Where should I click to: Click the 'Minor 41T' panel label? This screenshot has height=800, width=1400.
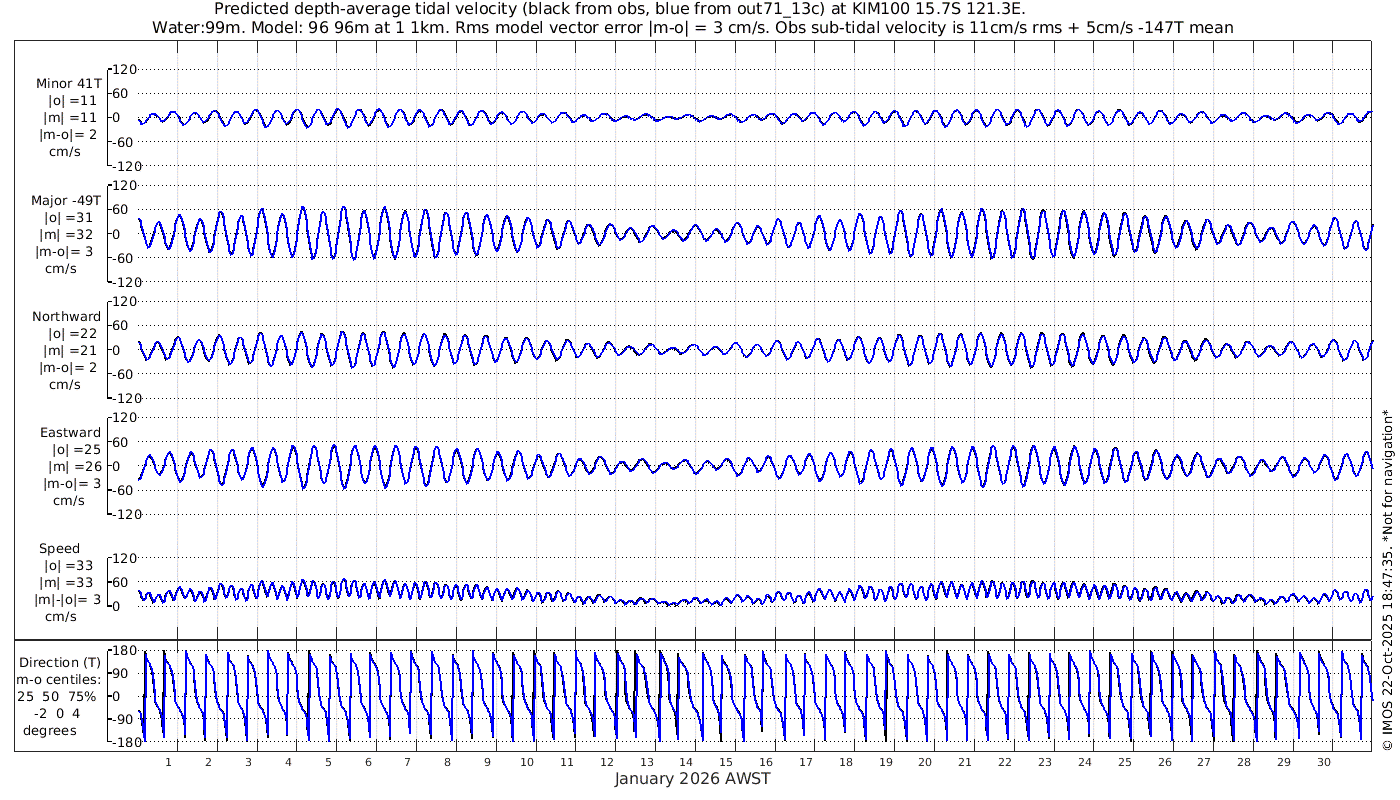pyautogui.click(x=68, y=83)
